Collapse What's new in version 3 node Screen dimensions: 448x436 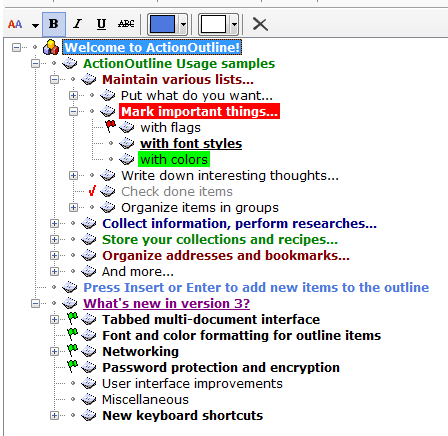tap(35, 303)
